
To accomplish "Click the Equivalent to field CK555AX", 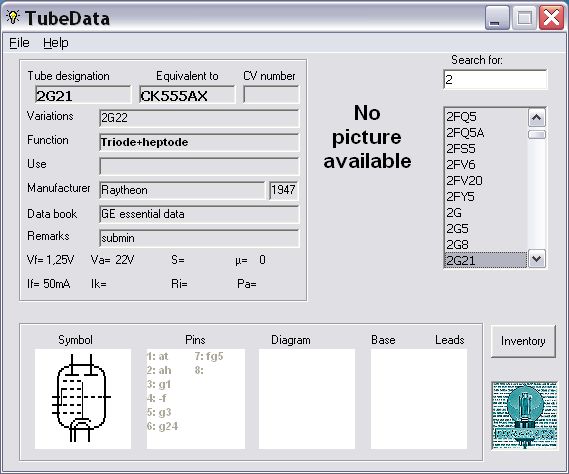I will point(187,95).
